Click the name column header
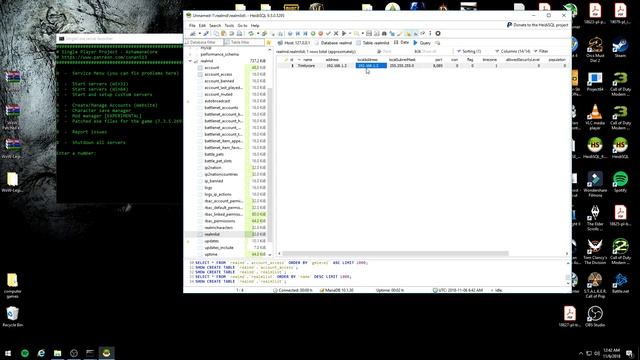This screenshot has height=360, width=640. tap(308, 60)
